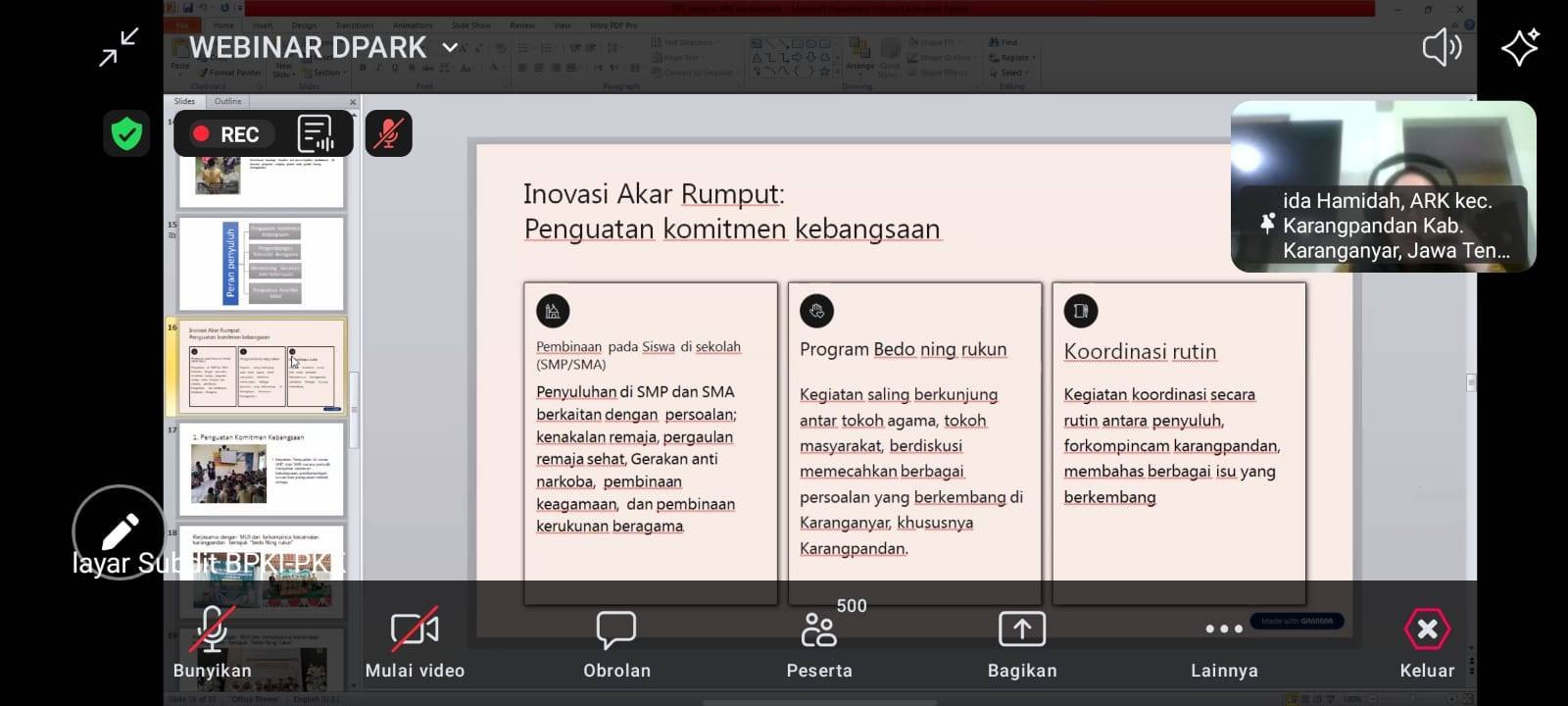Screen dimensions: 1568x706
Task: Open the AI Companion sparkle icon
Action: tap(1520, 47)
